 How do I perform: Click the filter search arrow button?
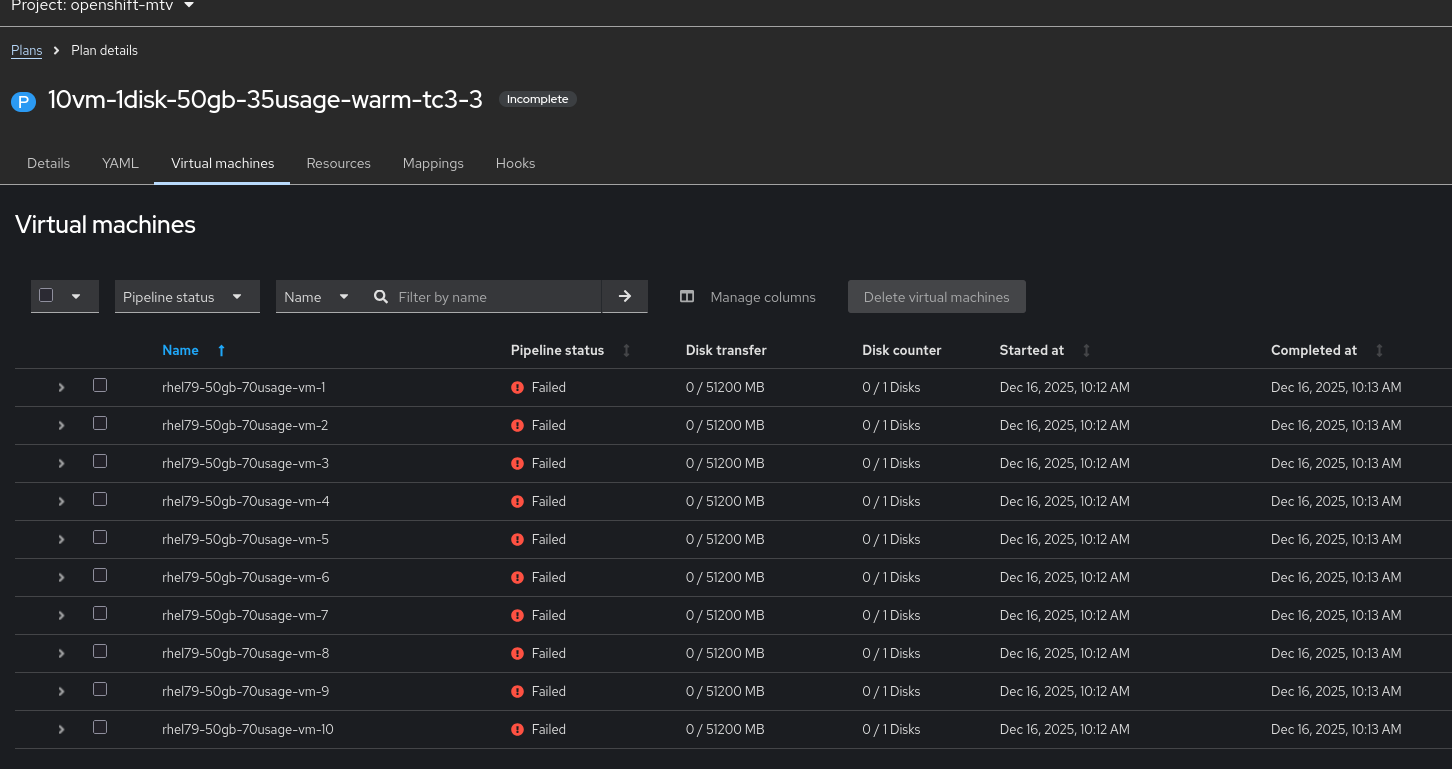pos(625,297)
